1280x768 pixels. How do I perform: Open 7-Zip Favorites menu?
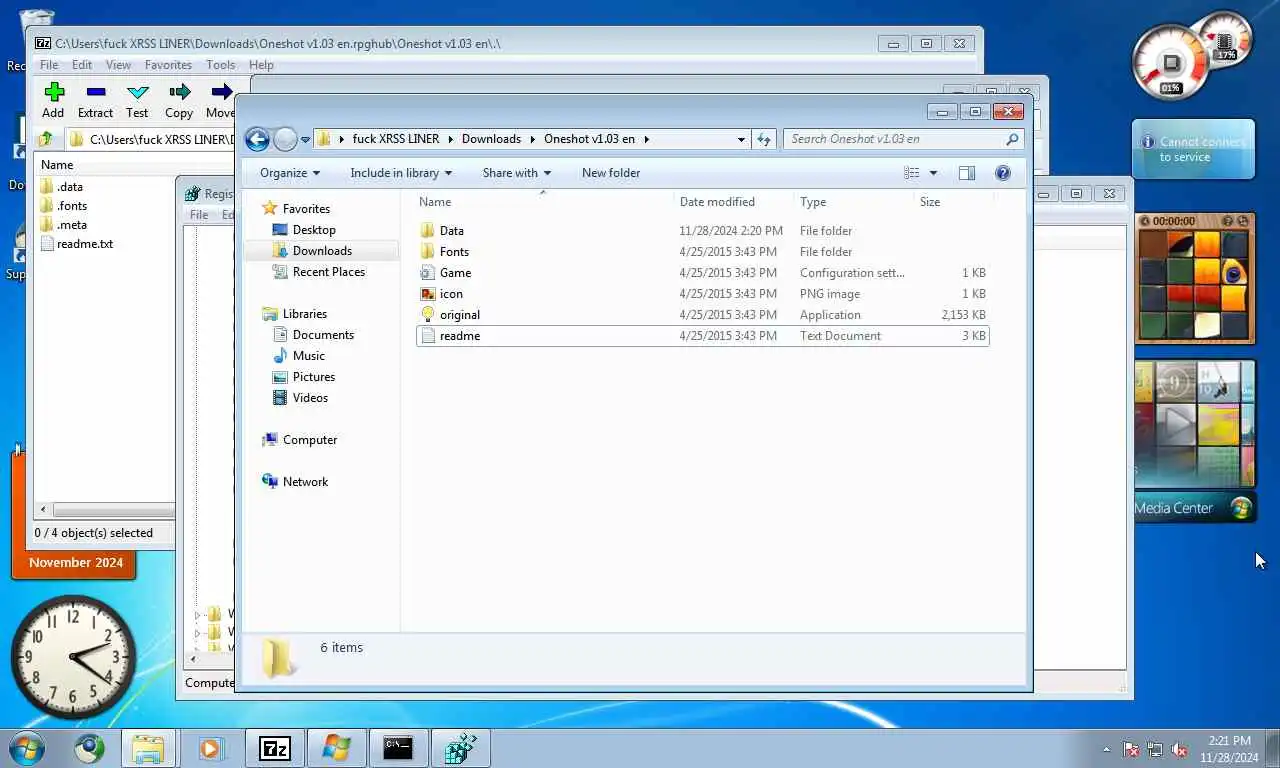pos(168,65)
